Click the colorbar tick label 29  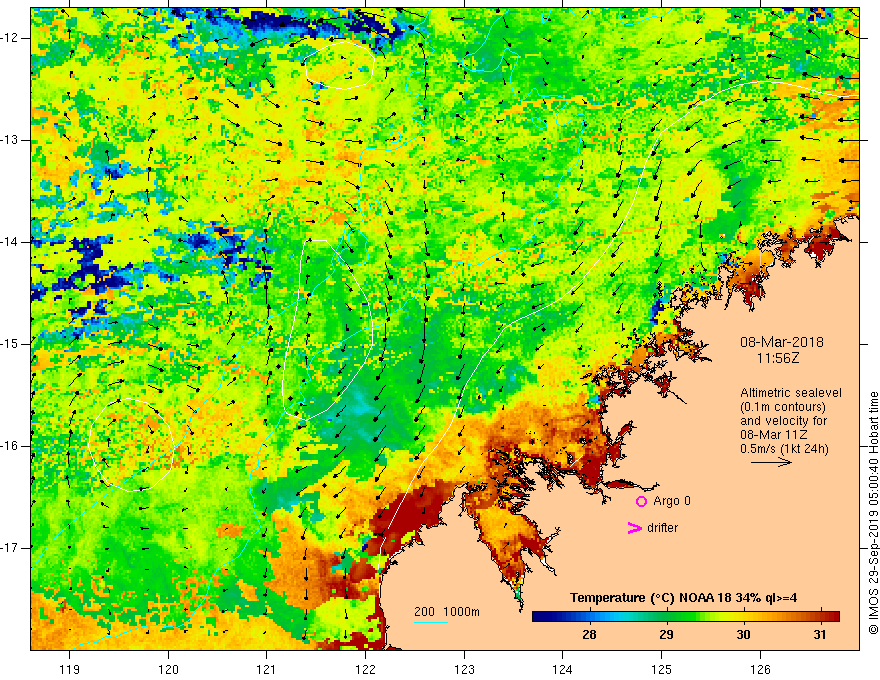666,635
